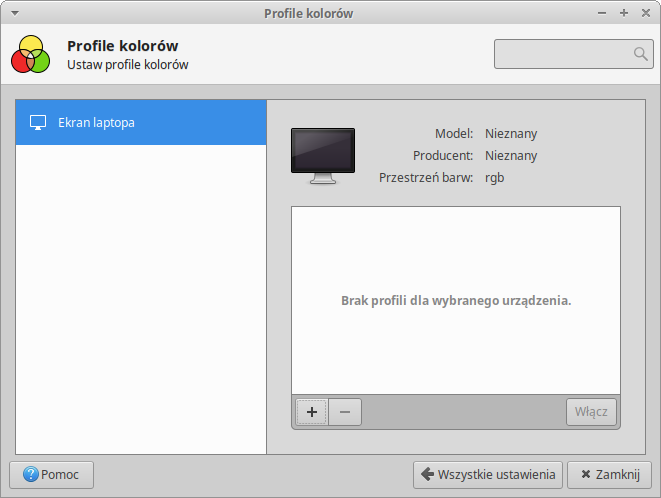Maximize window with plus title button
The height and width of the screenshot is (498, 661).
pos(624,13)
